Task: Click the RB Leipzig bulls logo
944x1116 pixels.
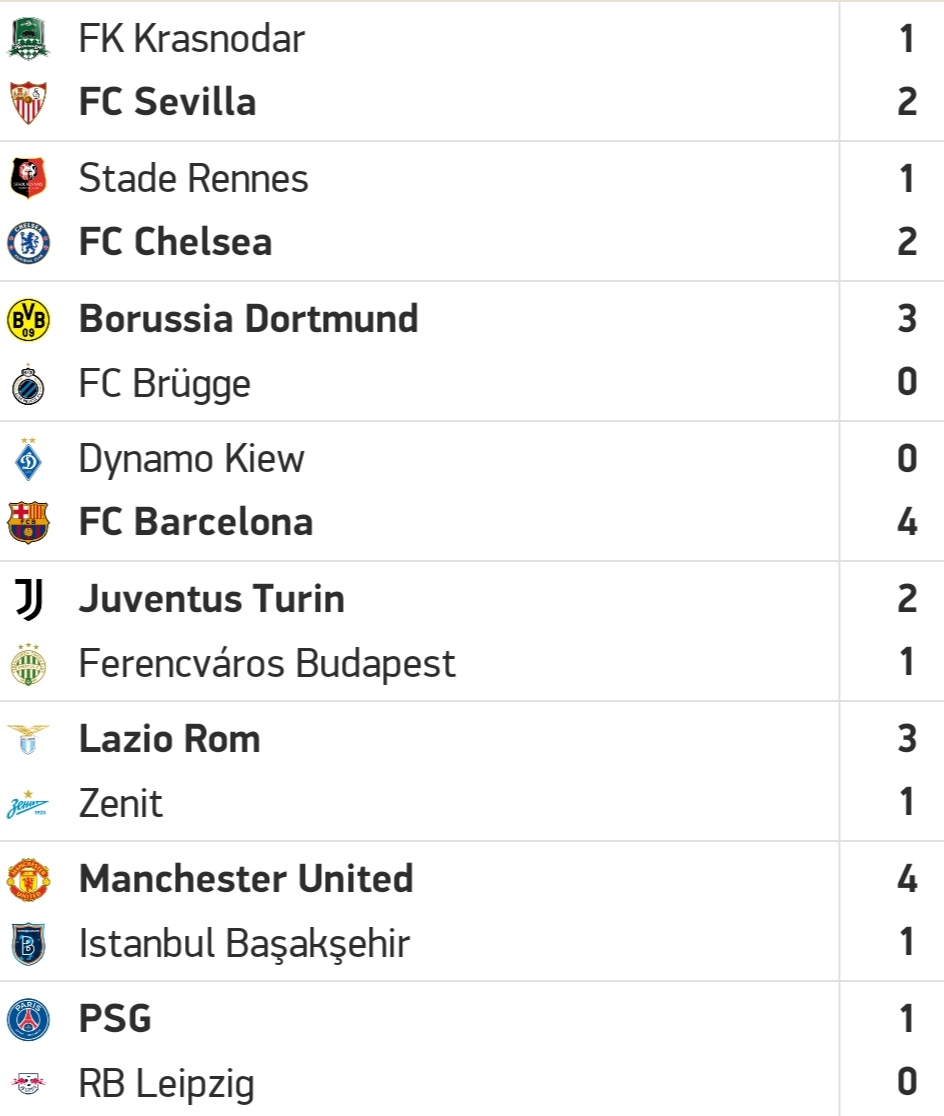Action: click(28, 1083)
